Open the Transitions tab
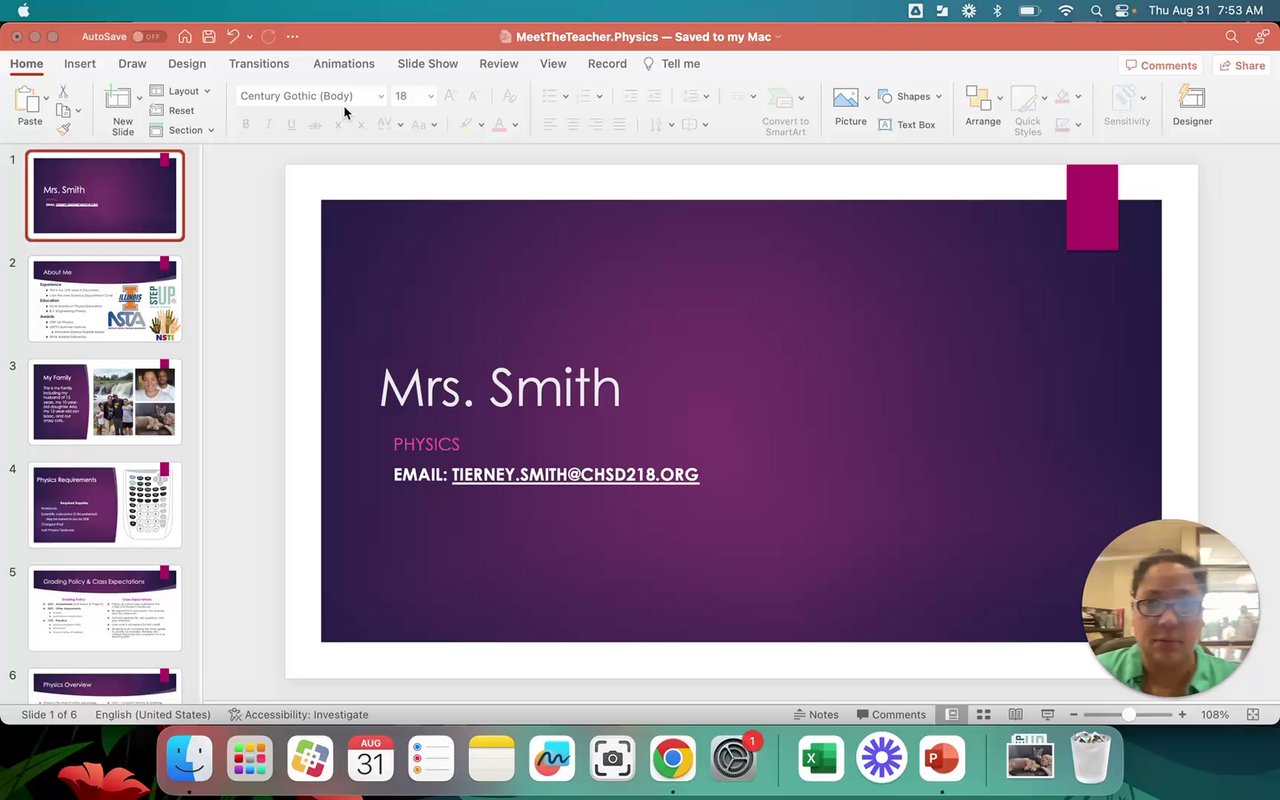 259,64
